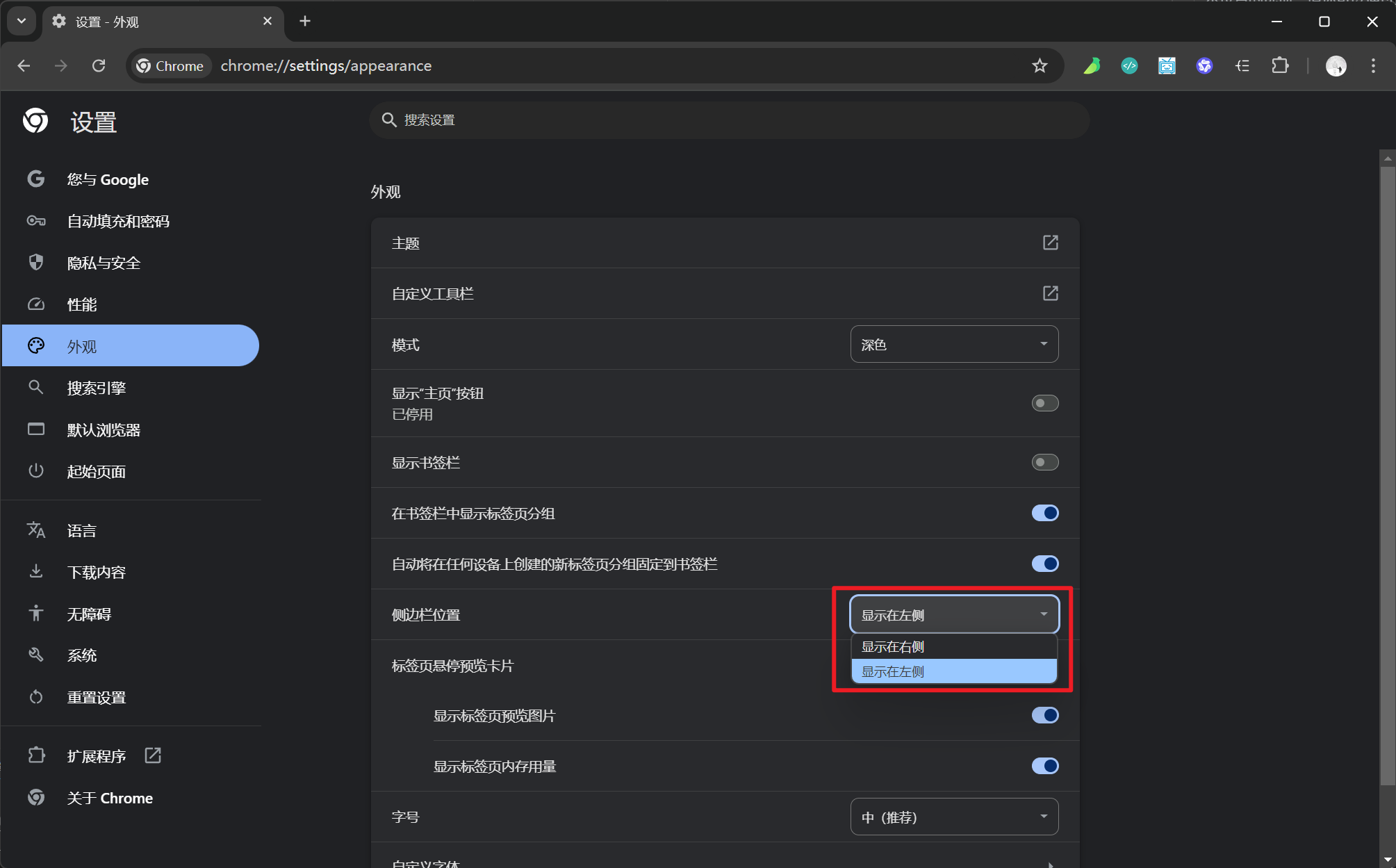This screenshot has width=1396, height=868.
Task: Go to 隐私与安全 settings section
Action: point(104,263)
